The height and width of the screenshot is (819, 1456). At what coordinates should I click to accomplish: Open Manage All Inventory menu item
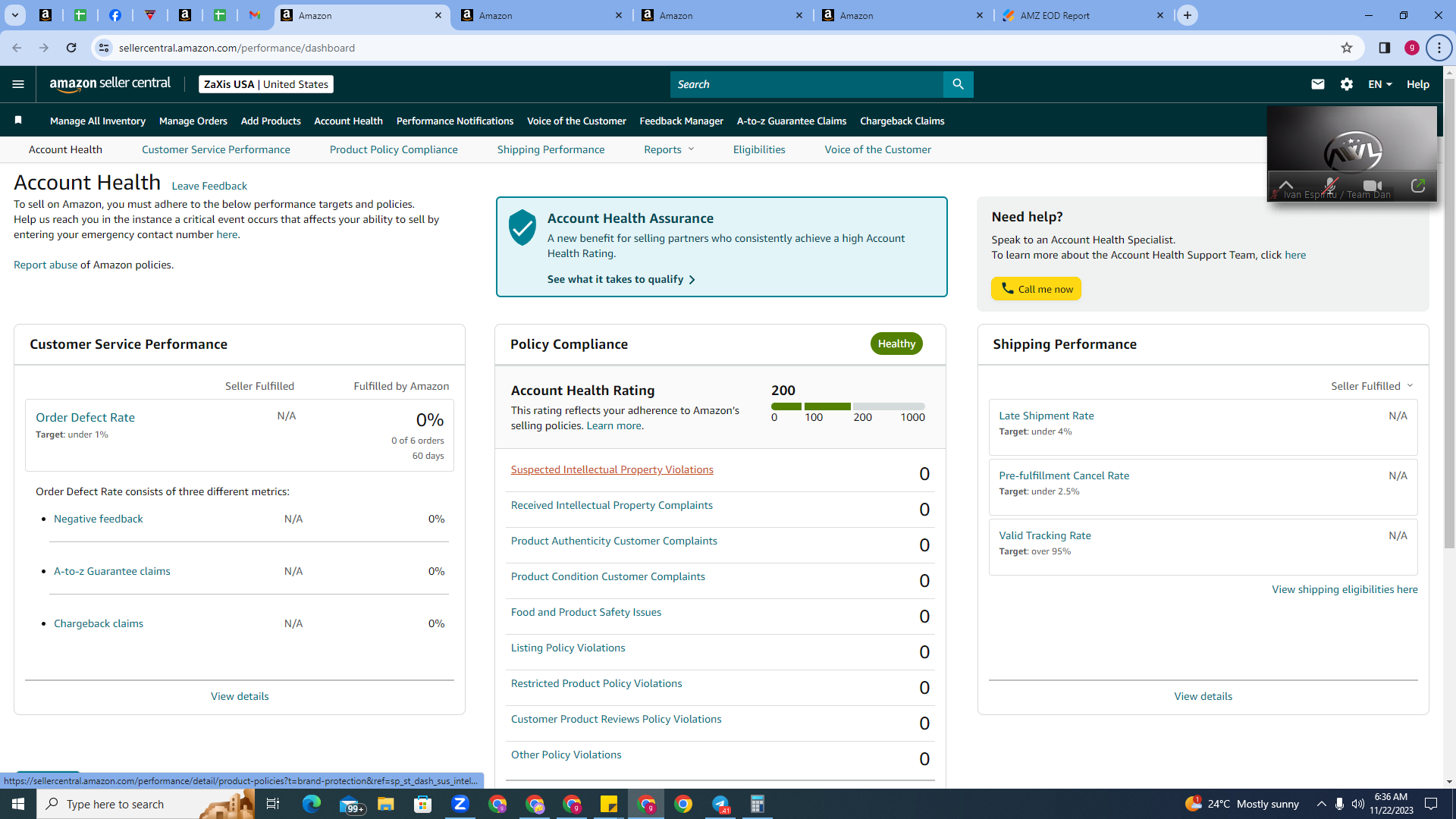point(98,121)
